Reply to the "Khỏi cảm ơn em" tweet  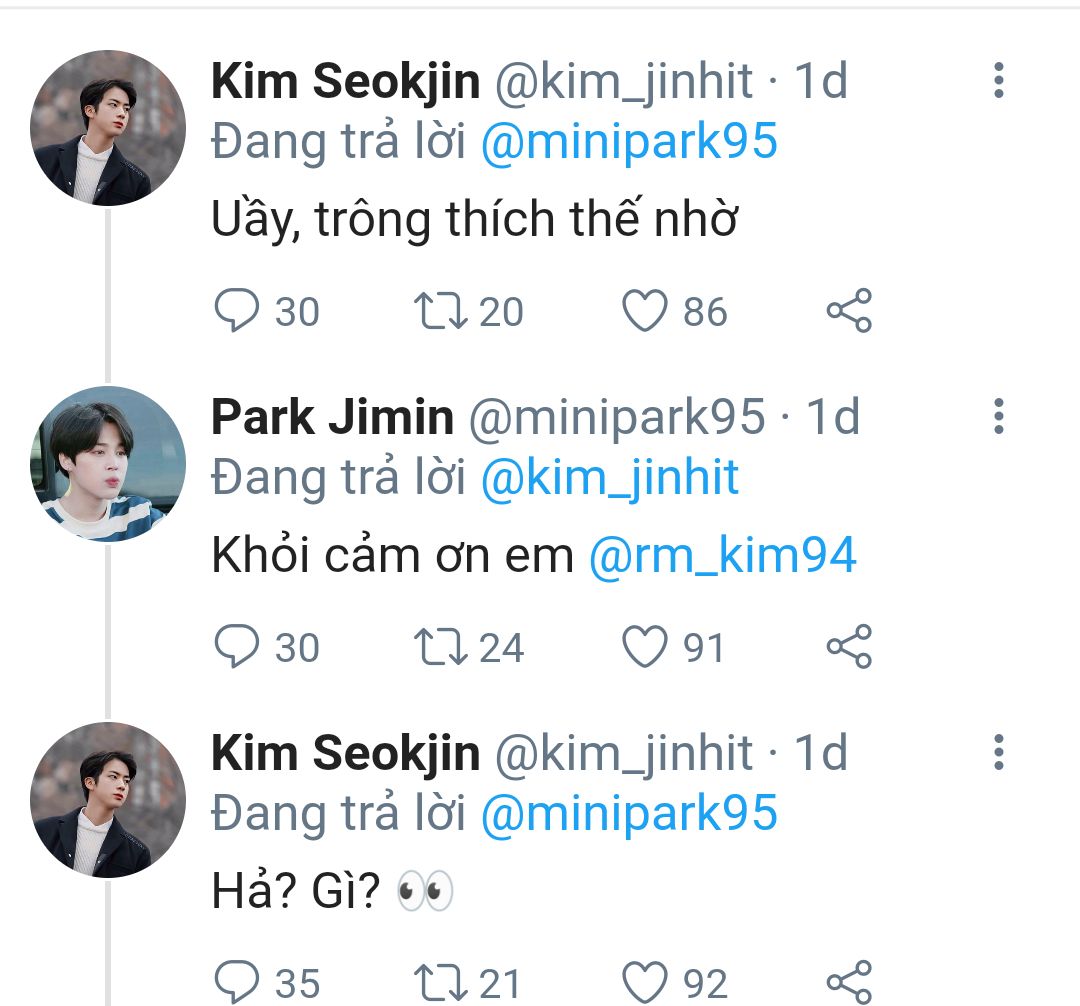coord(237,647)
